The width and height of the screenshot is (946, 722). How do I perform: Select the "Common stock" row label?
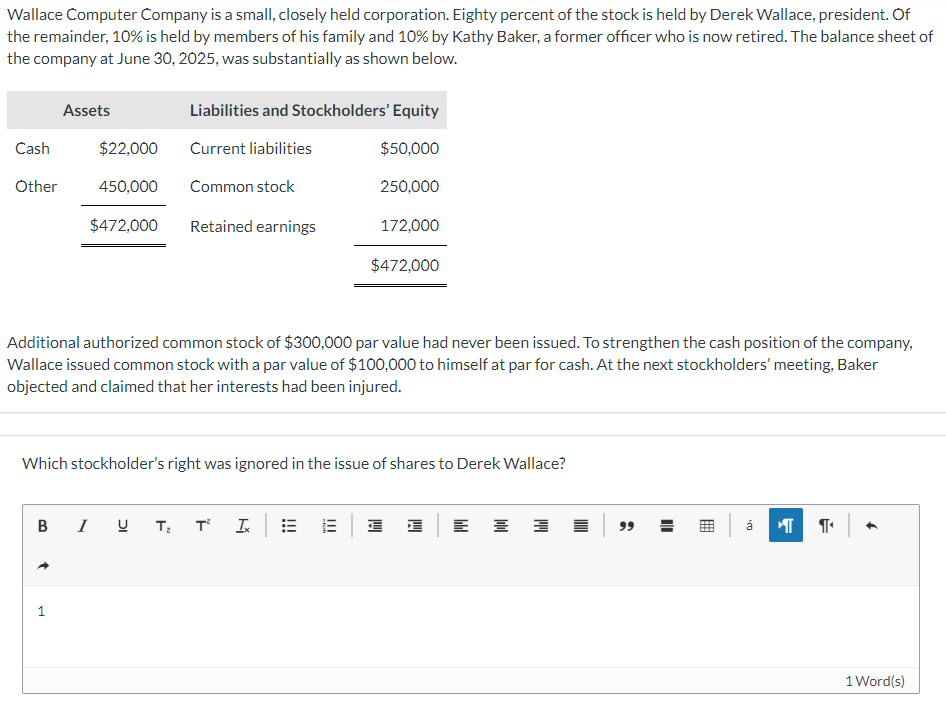tap(242, 186)
